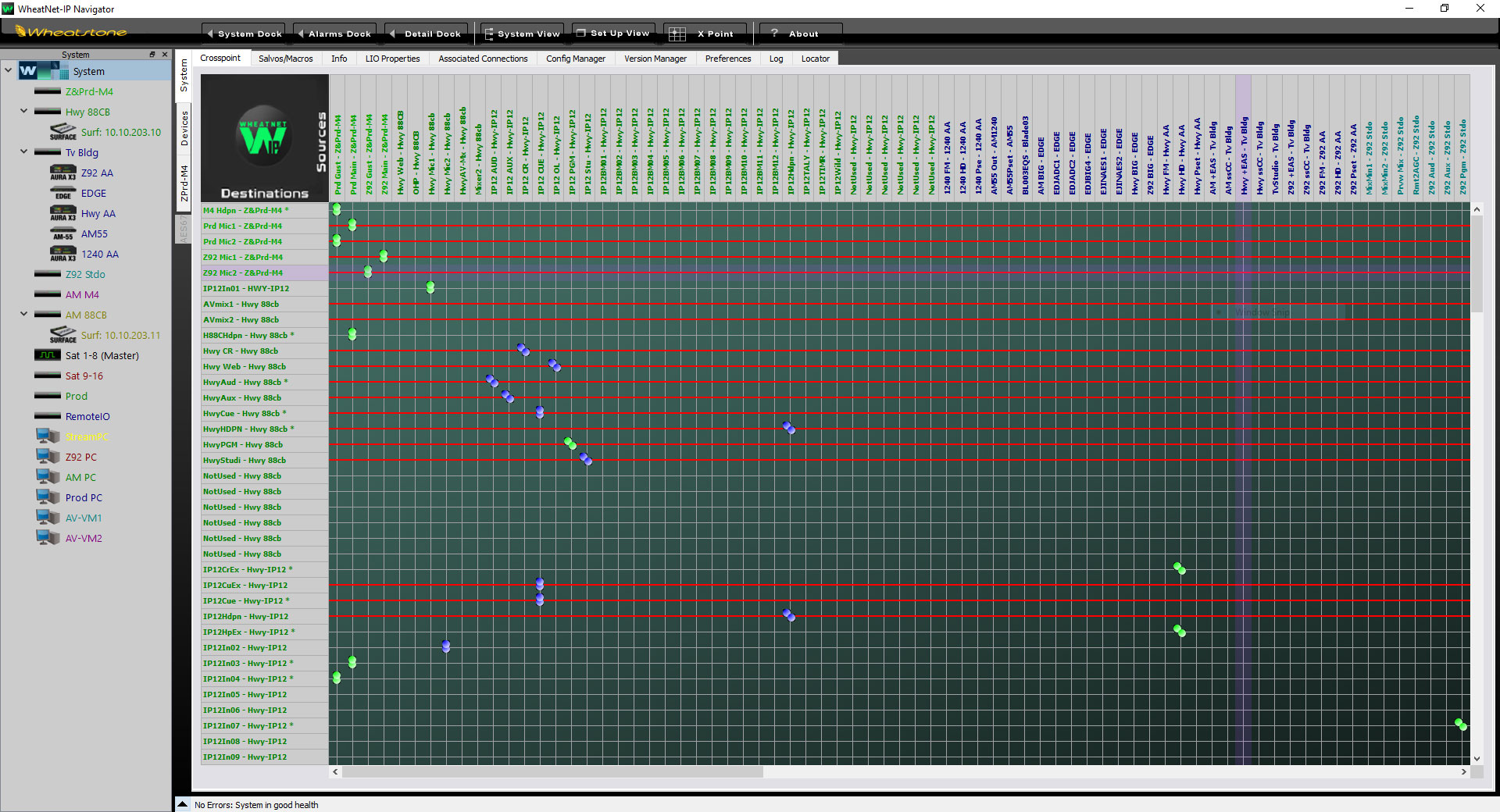
Task: Select the Devices vertical tab
Action: pyautogui.click(x=184, y=127)
